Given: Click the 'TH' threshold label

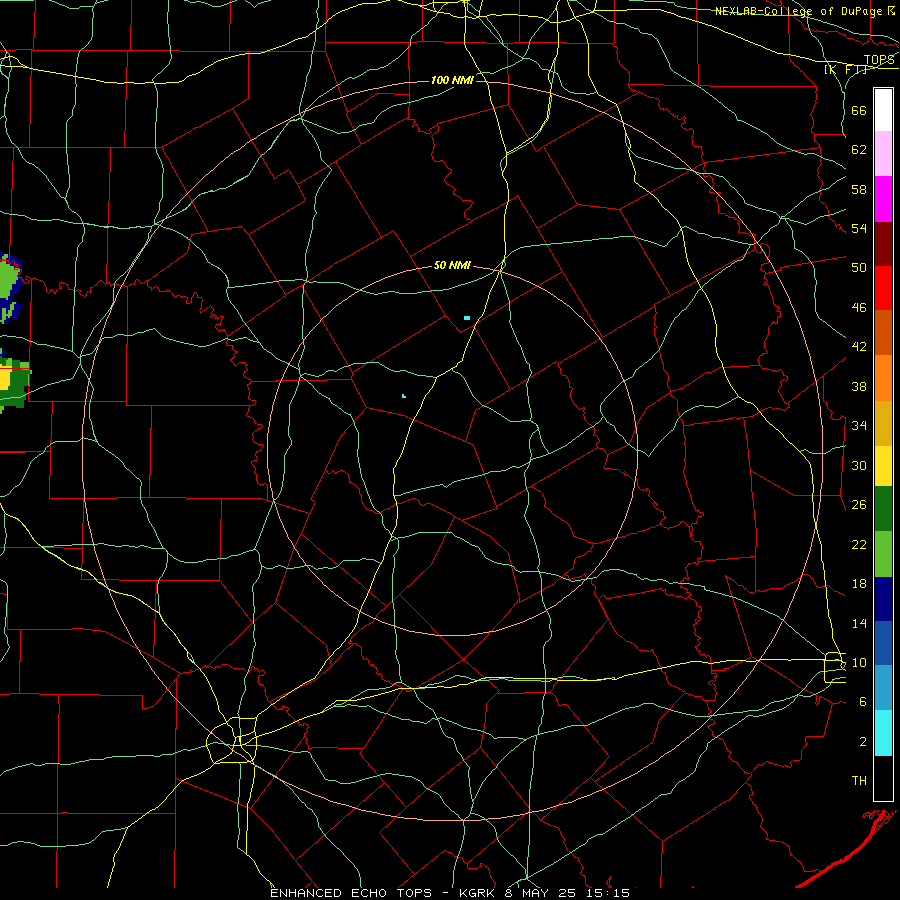Looking at the screenshot, I should point(859,781).
